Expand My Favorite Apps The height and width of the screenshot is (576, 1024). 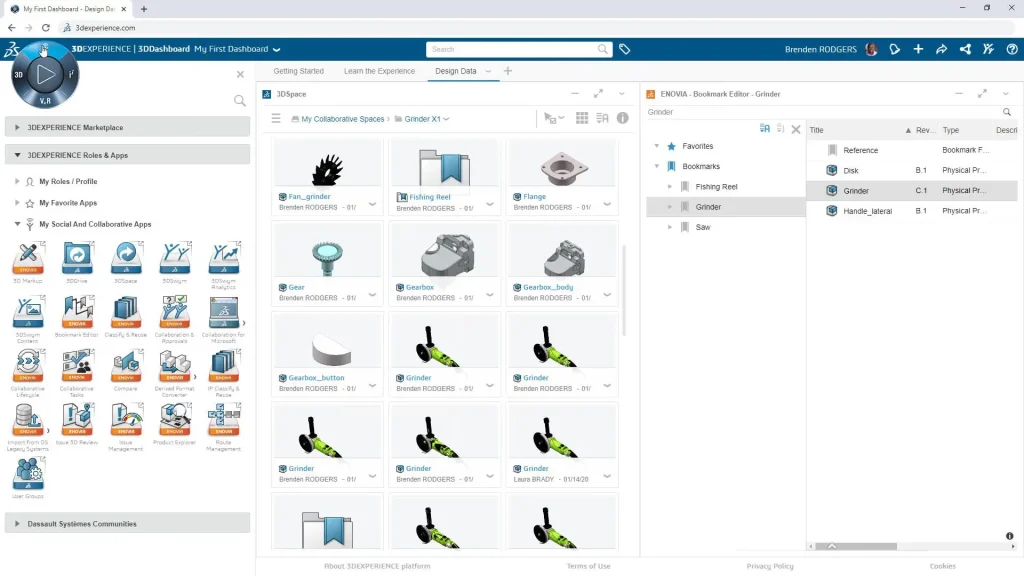(x=17, y=202)
